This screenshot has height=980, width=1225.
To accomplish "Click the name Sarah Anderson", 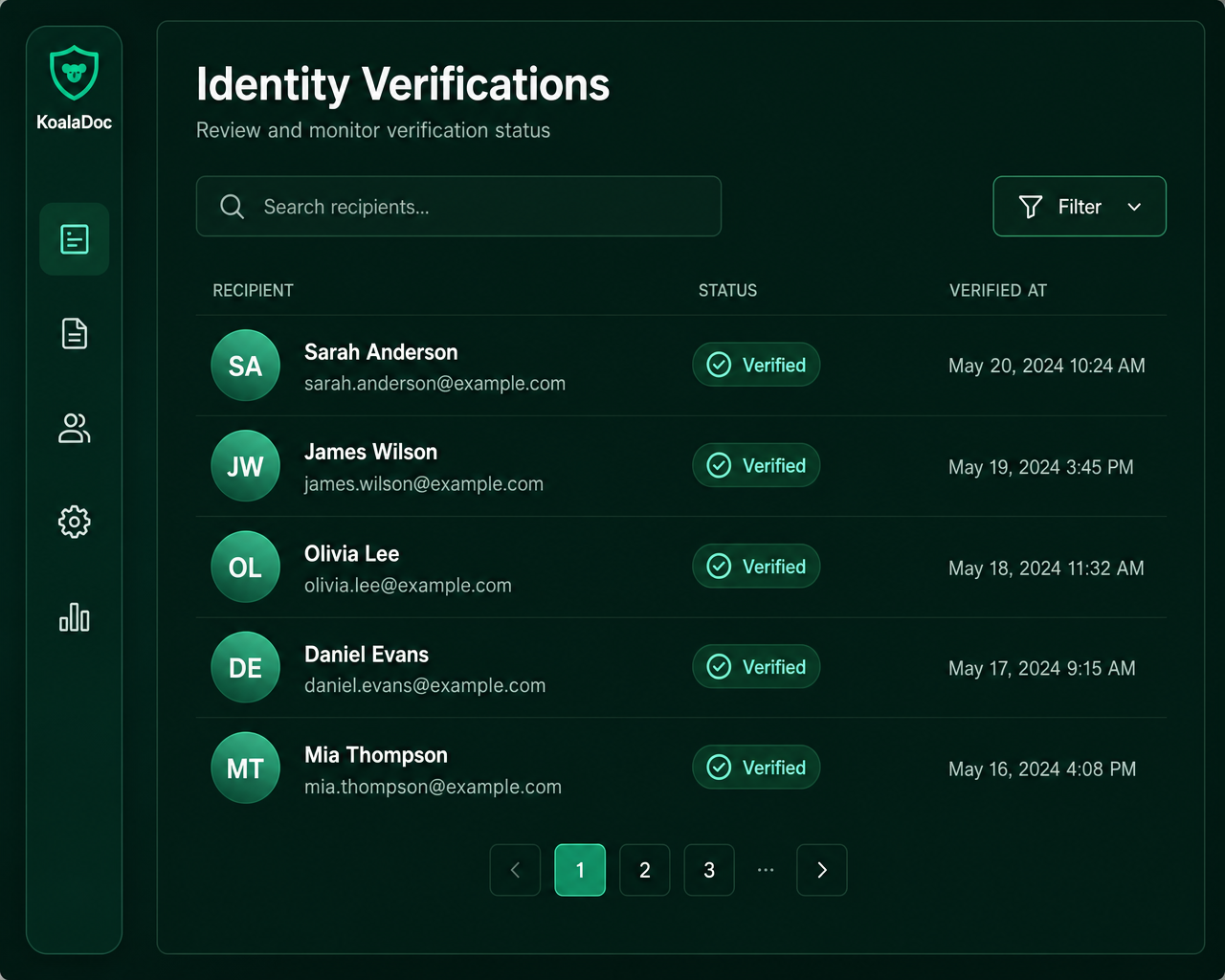I will (381, 352).
